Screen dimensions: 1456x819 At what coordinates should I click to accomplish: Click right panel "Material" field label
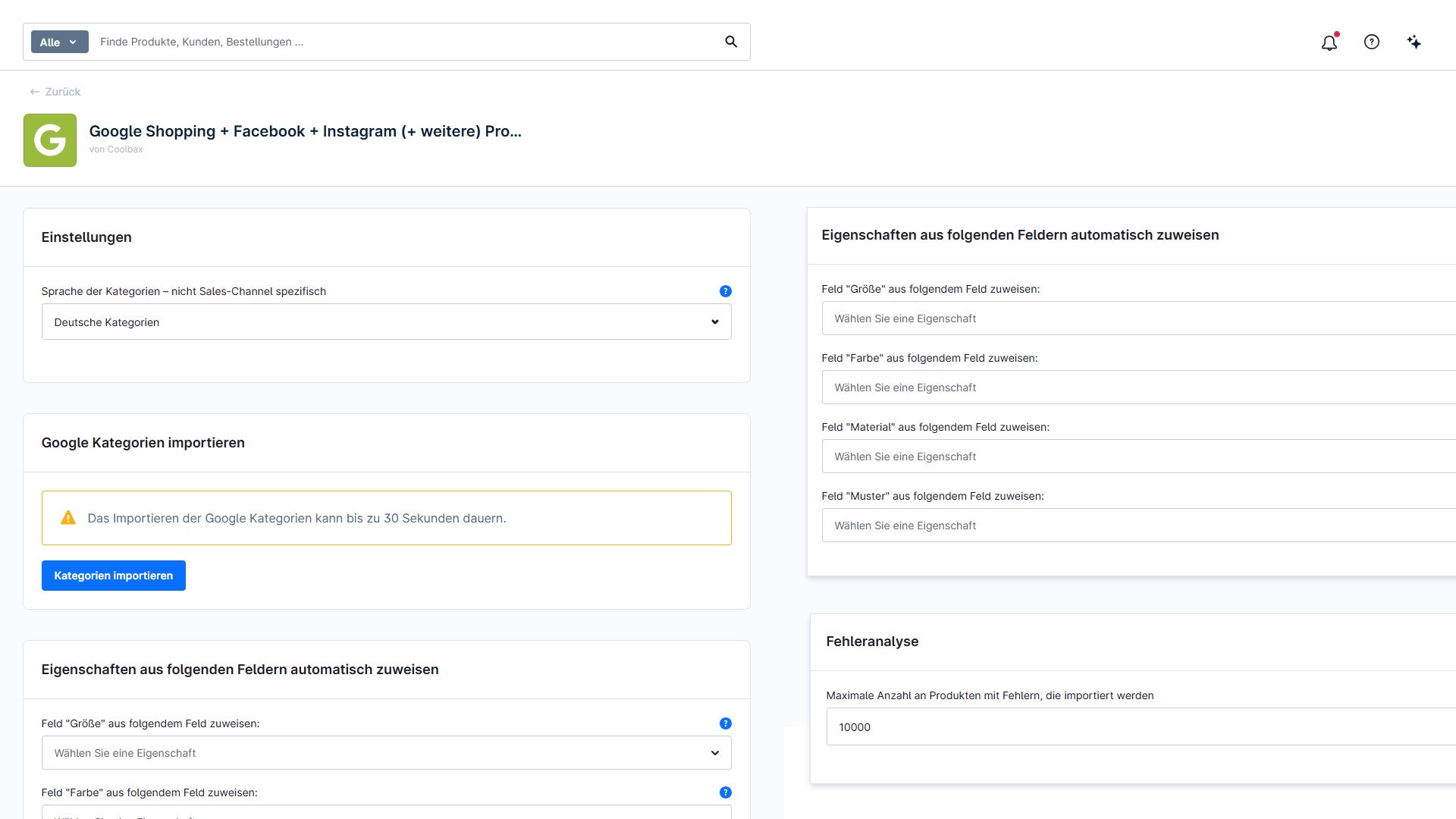pyautogui.click(x=936, y=427)
